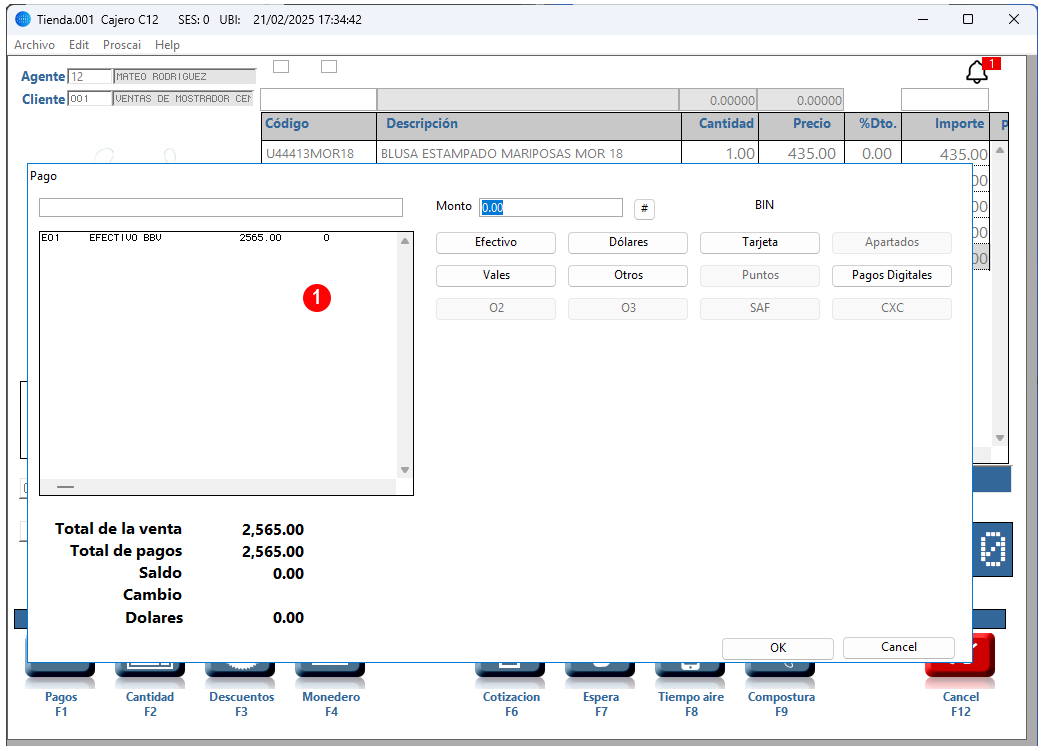The image size is (1043, 751).
Task: Click the # button beside Monto
Action: [644, 209]
